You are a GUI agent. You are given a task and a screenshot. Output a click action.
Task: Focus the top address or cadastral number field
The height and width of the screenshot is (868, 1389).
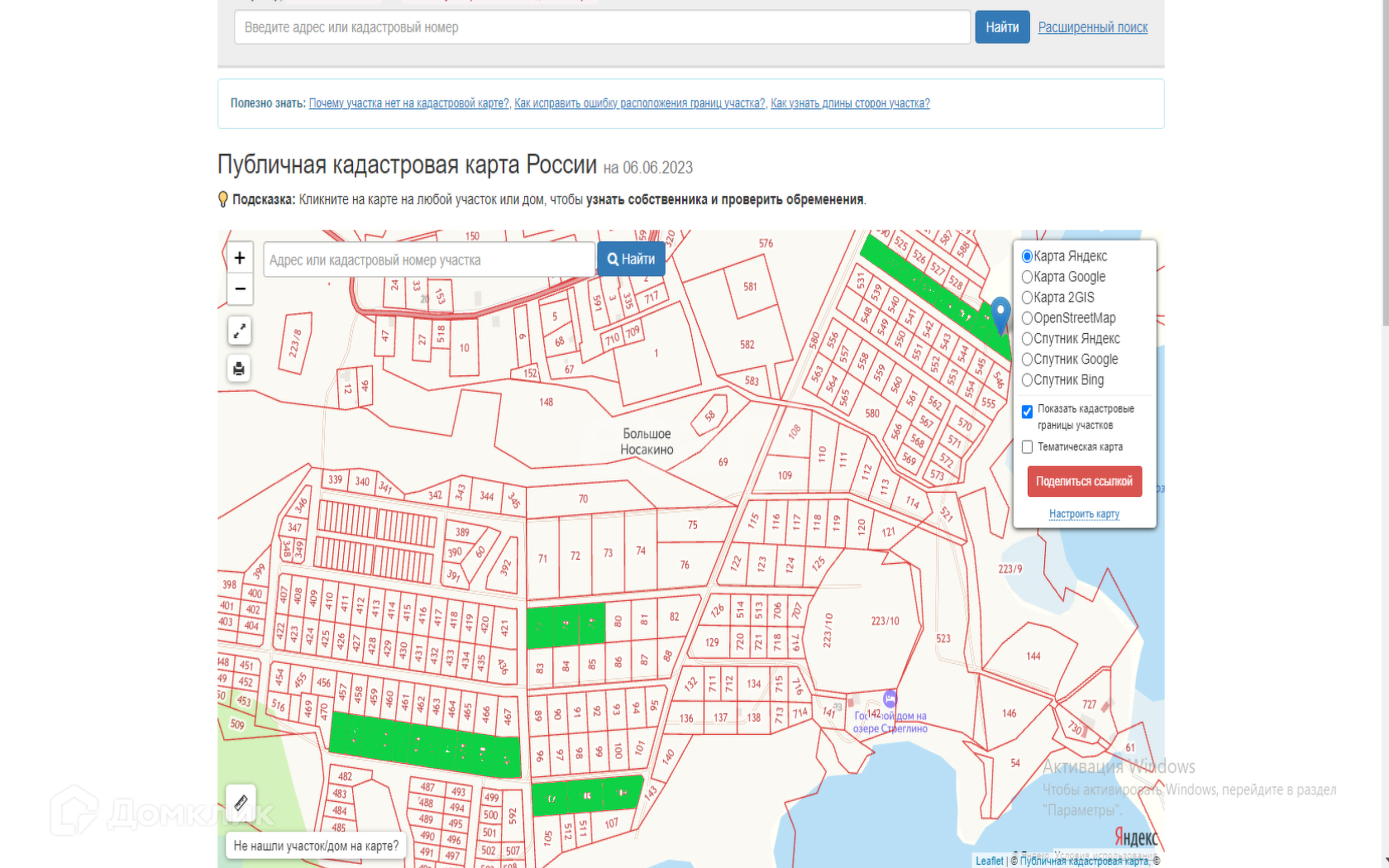tap(602, 27)
